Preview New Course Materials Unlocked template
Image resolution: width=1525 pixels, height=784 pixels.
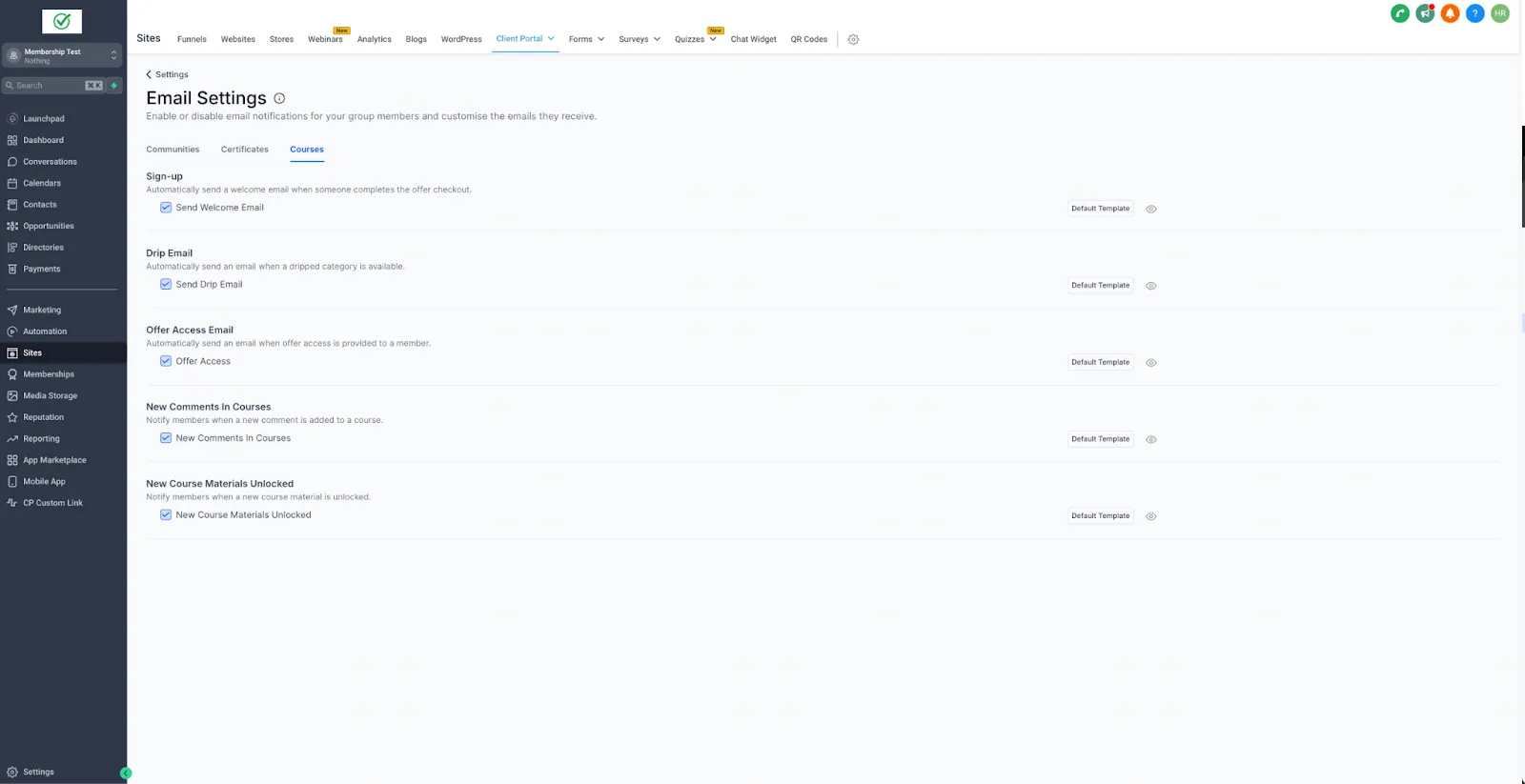[x=1150, y=516]
